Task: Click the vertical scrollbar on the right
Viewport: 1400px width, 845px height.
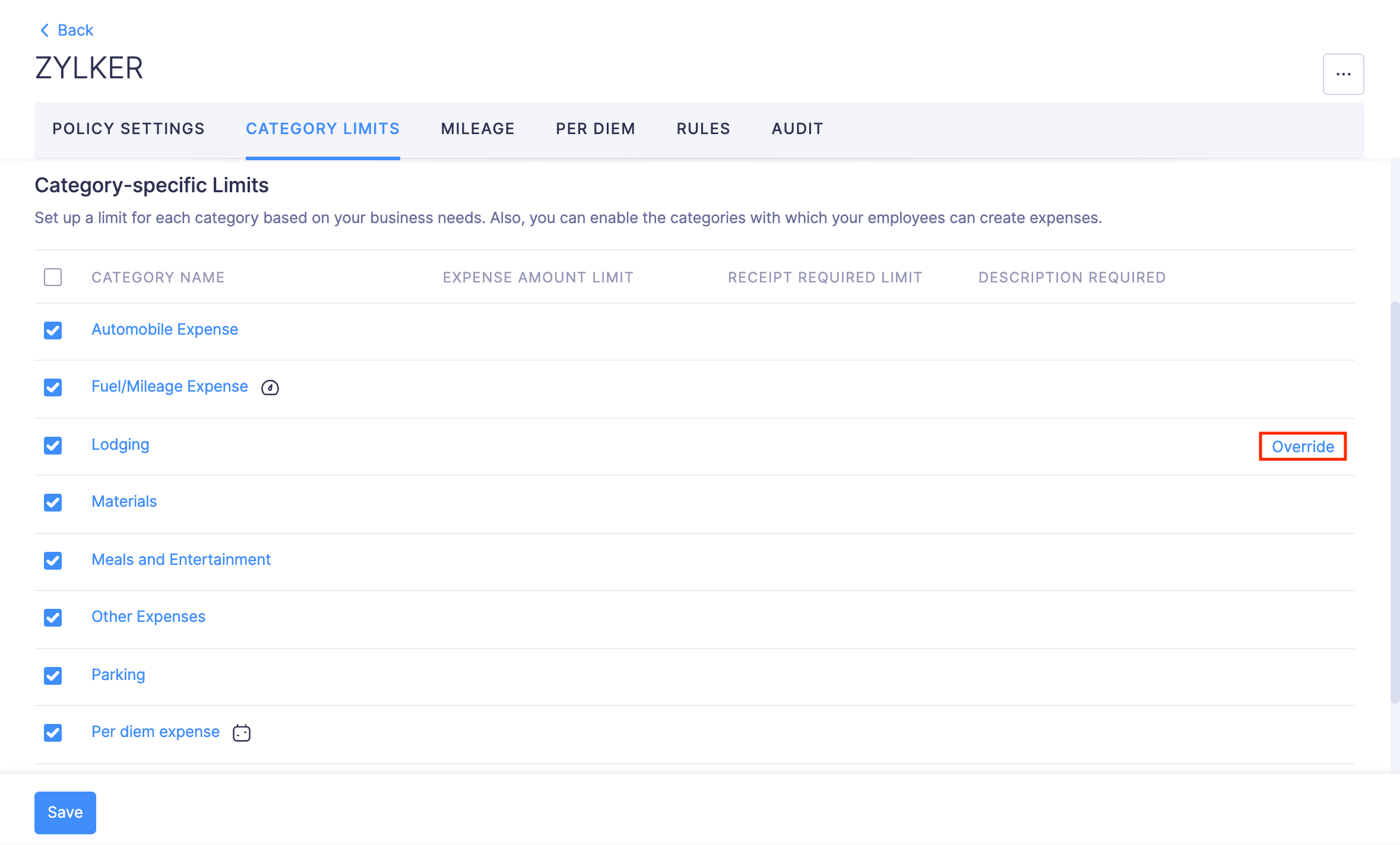Action: (x=1395, y=501)
